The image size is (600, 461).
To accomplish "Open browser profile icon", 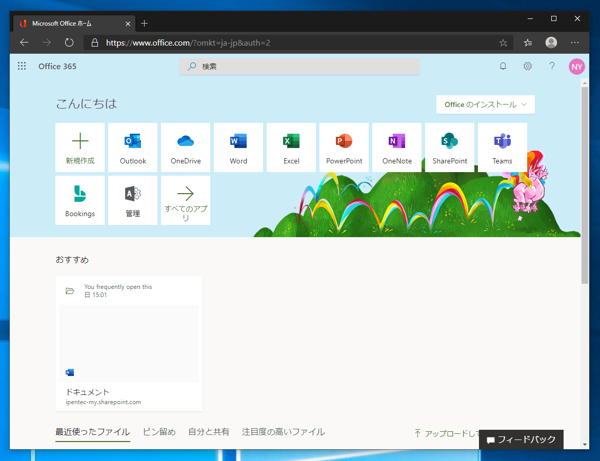I will [551, 42].
